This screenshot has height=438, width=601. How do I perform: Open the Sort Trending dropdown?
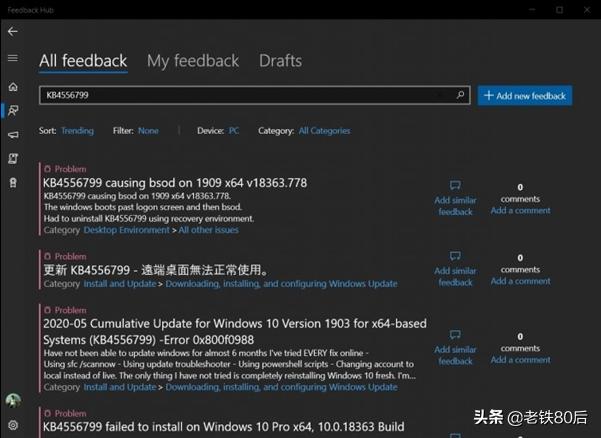(x=77, y=131)
